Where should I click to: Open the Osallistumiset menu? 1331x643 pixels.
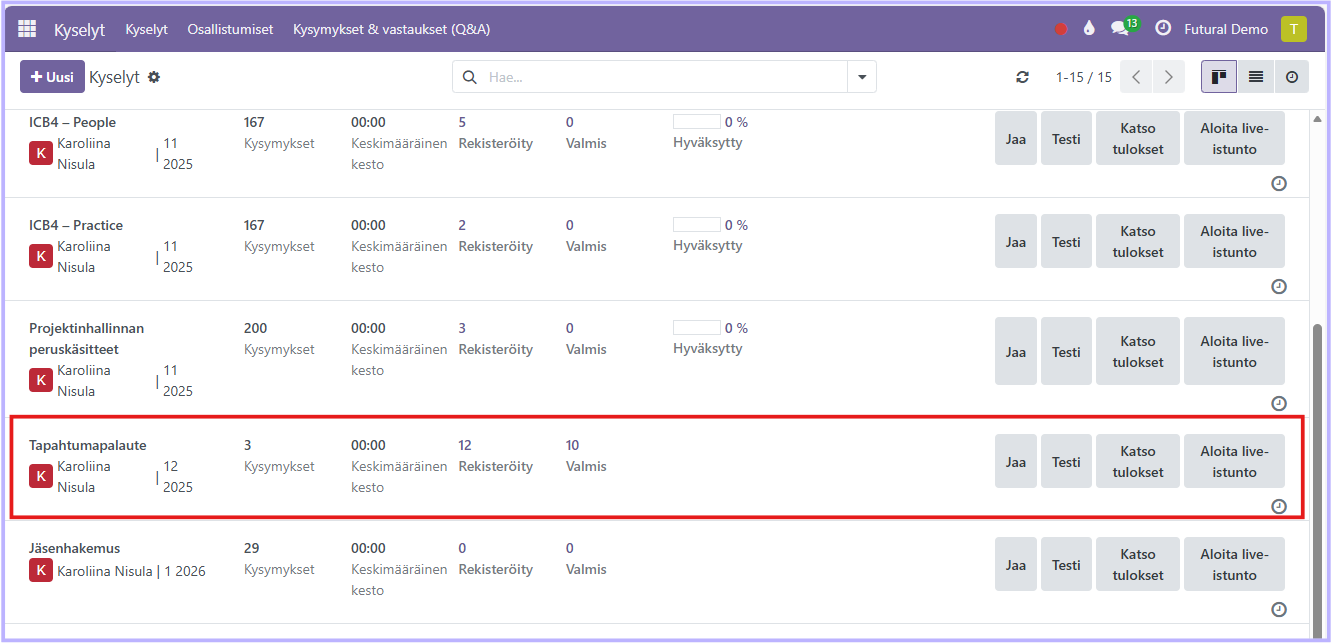pyautogui.click(x=230, y=29)
